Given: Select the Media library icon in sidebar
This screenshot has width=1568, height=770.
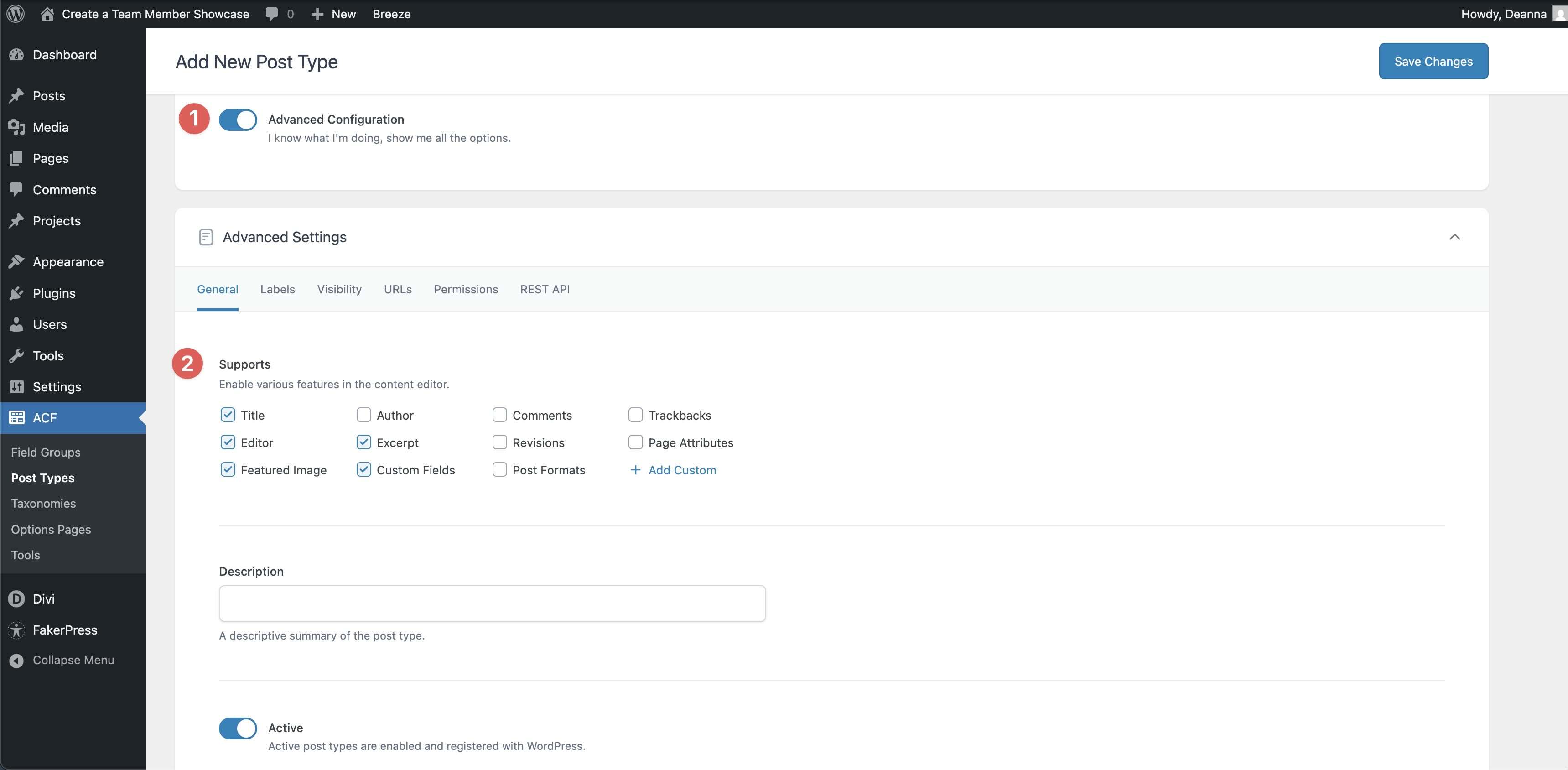Looking at the screenshot, I should click(17, 127).
